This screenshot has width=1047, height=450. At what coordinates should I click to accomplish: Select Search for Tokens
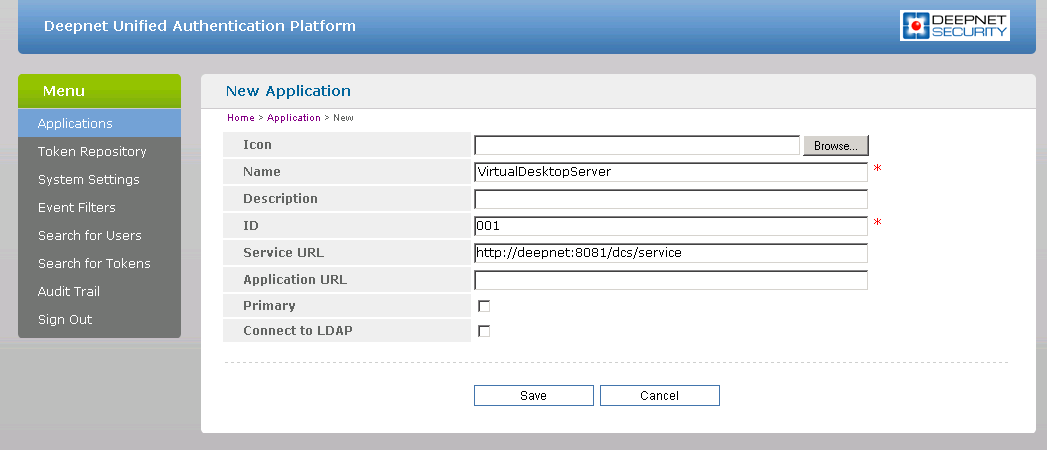coord(94,264)
